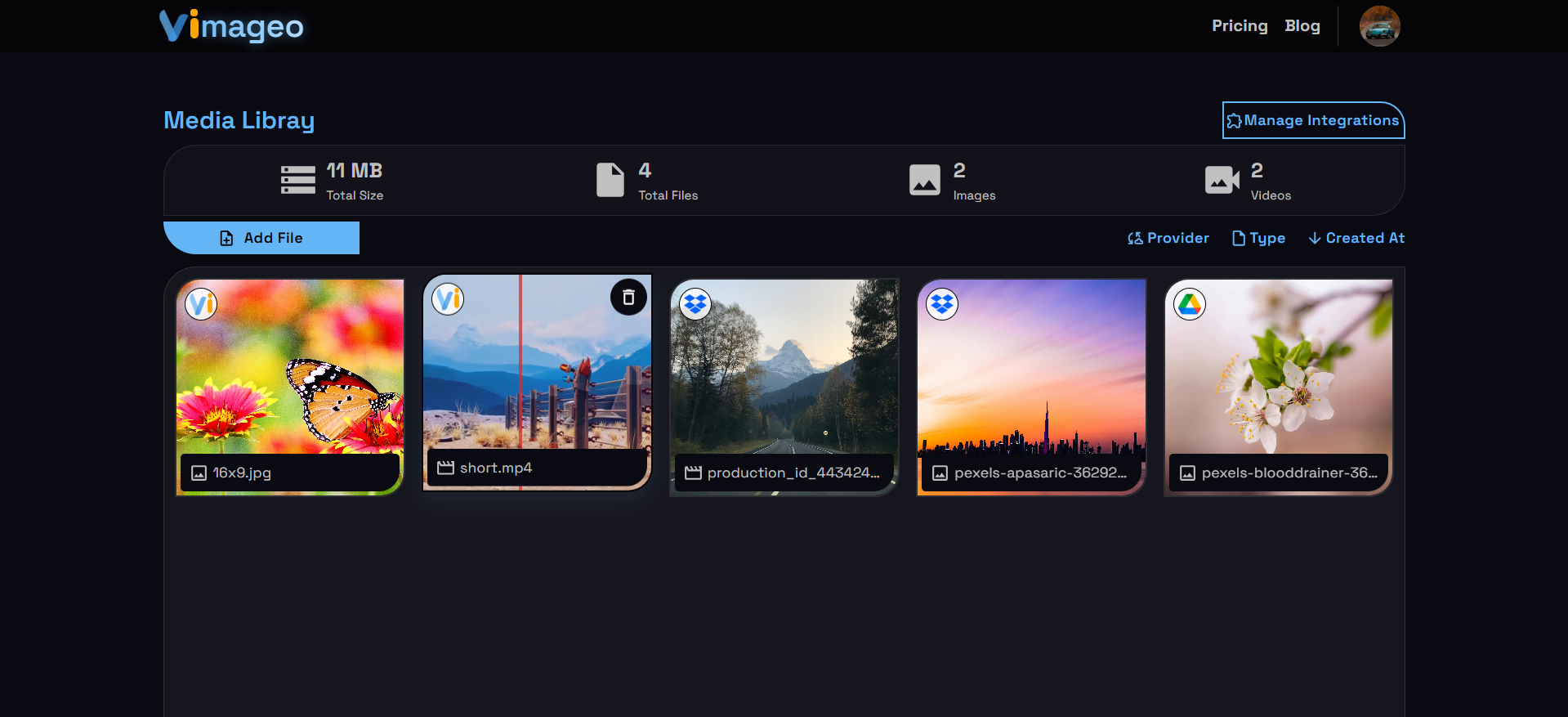Open the user profile avatar
This screenshot has width=1568, height=717.
1379,26
